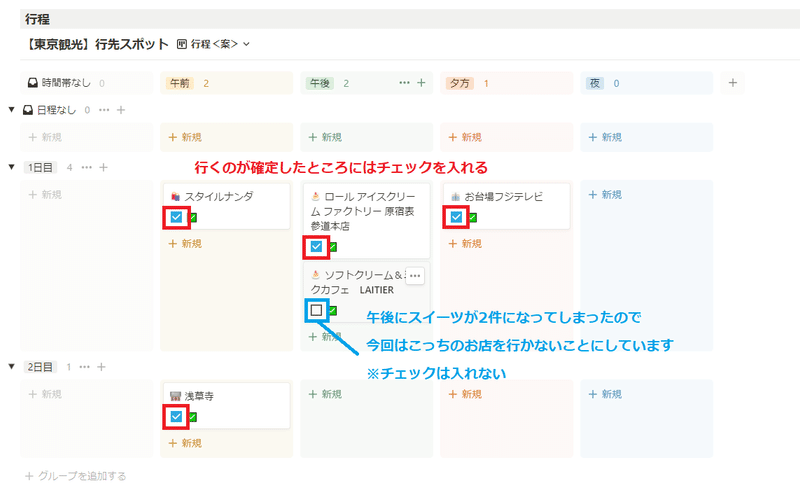Add 新規 in 2日目 row 時間帯なし column
This screenshot has height=495, width=800.
point(45,394)
